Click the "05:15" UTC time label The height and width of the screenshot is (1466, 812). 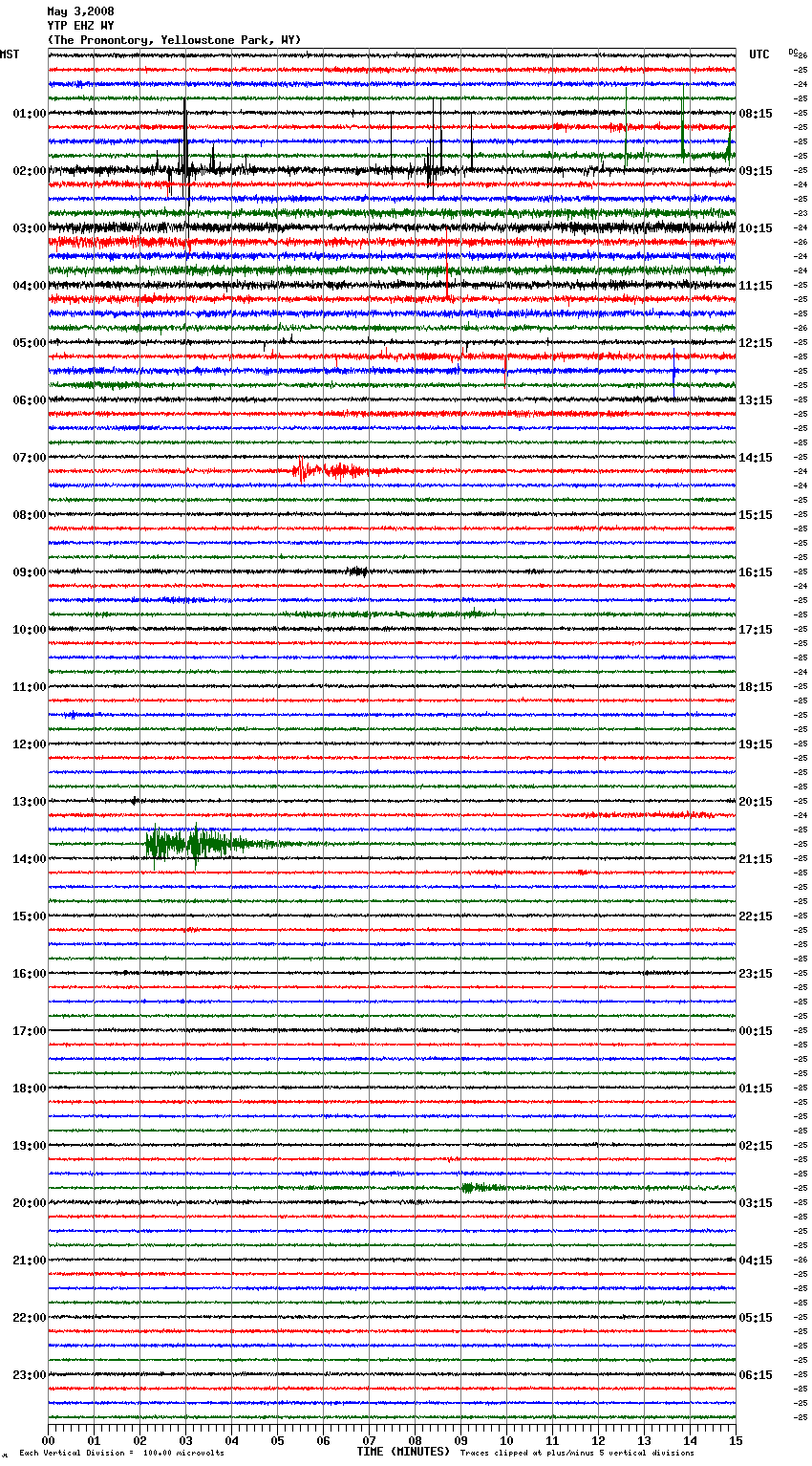coord(756,1318)
